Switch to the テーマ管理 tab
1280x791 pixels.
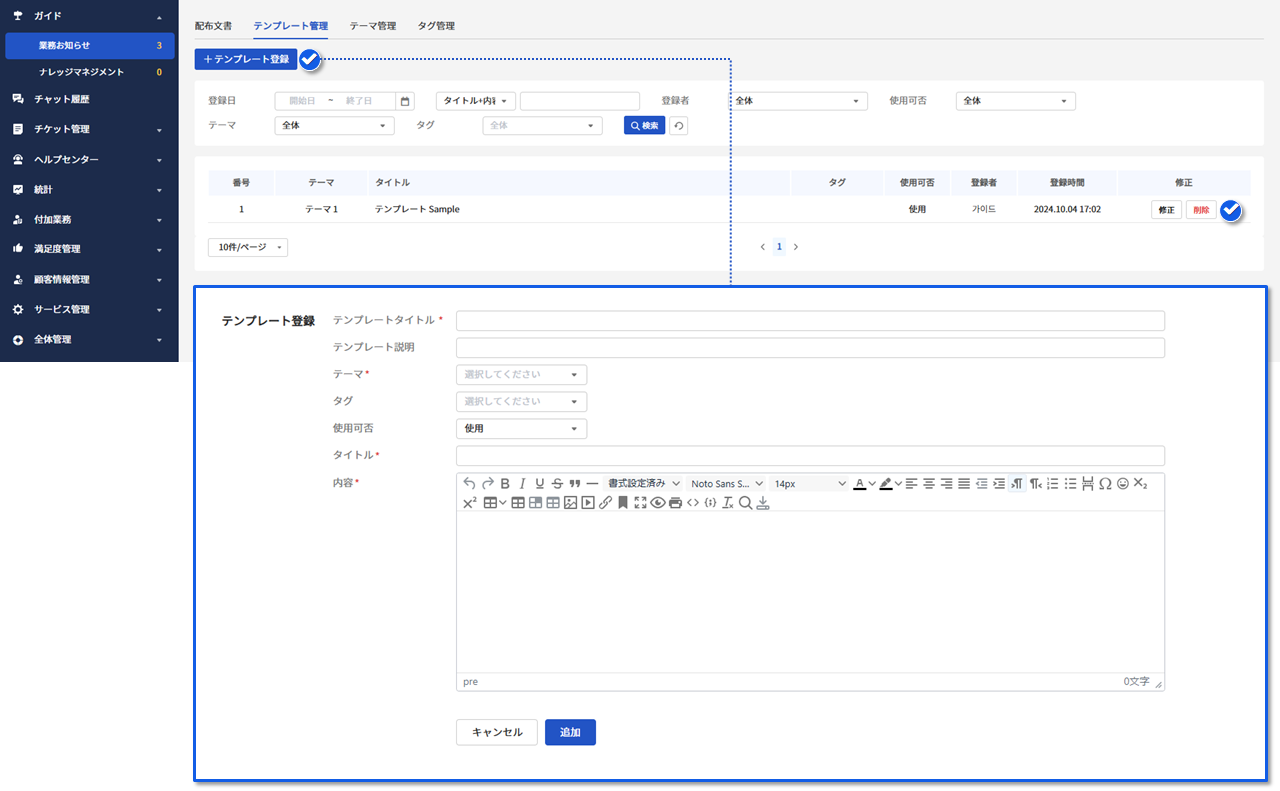372,25
